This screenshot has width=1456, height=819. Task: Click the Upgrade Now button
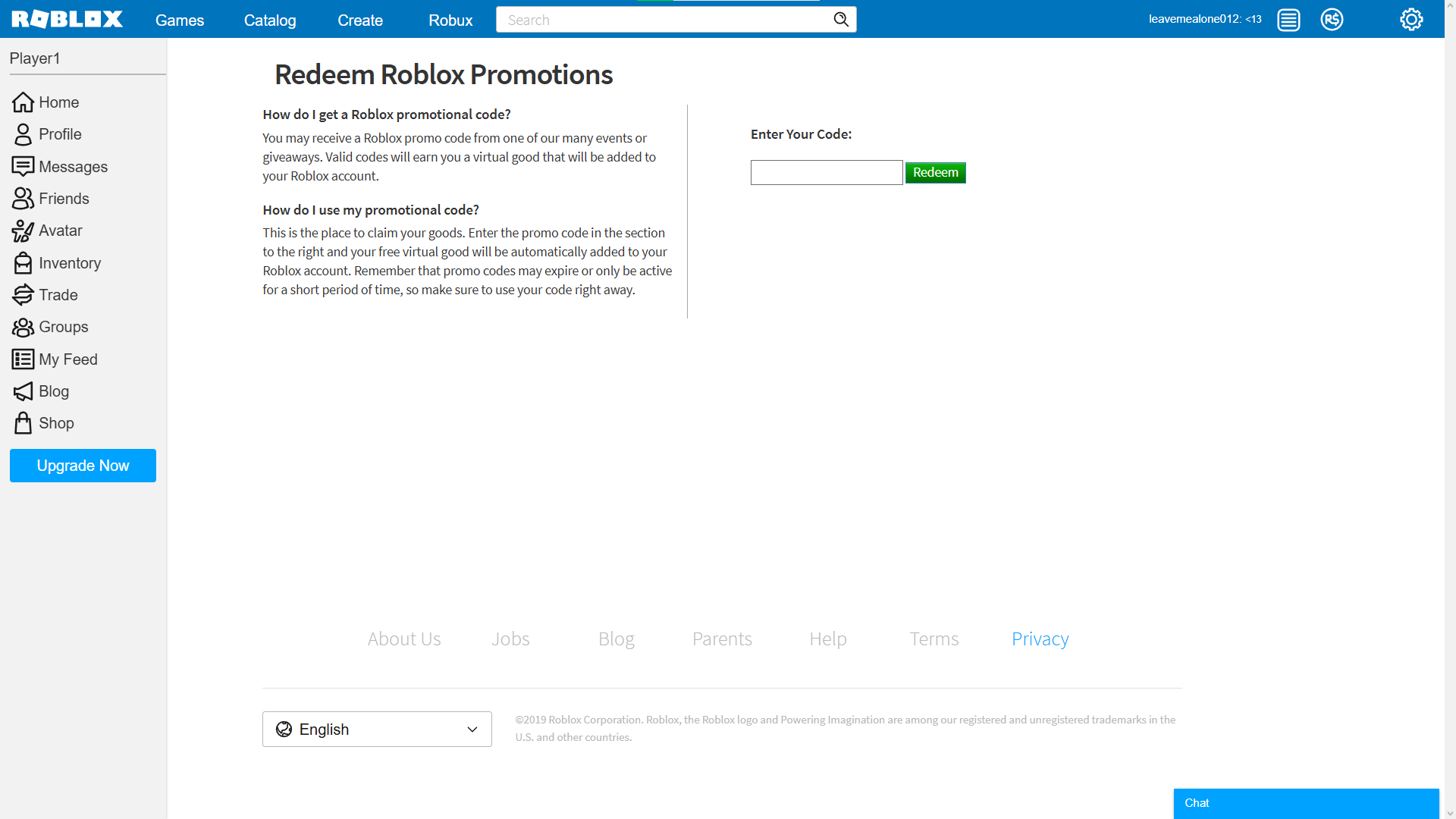pos(83,466)
